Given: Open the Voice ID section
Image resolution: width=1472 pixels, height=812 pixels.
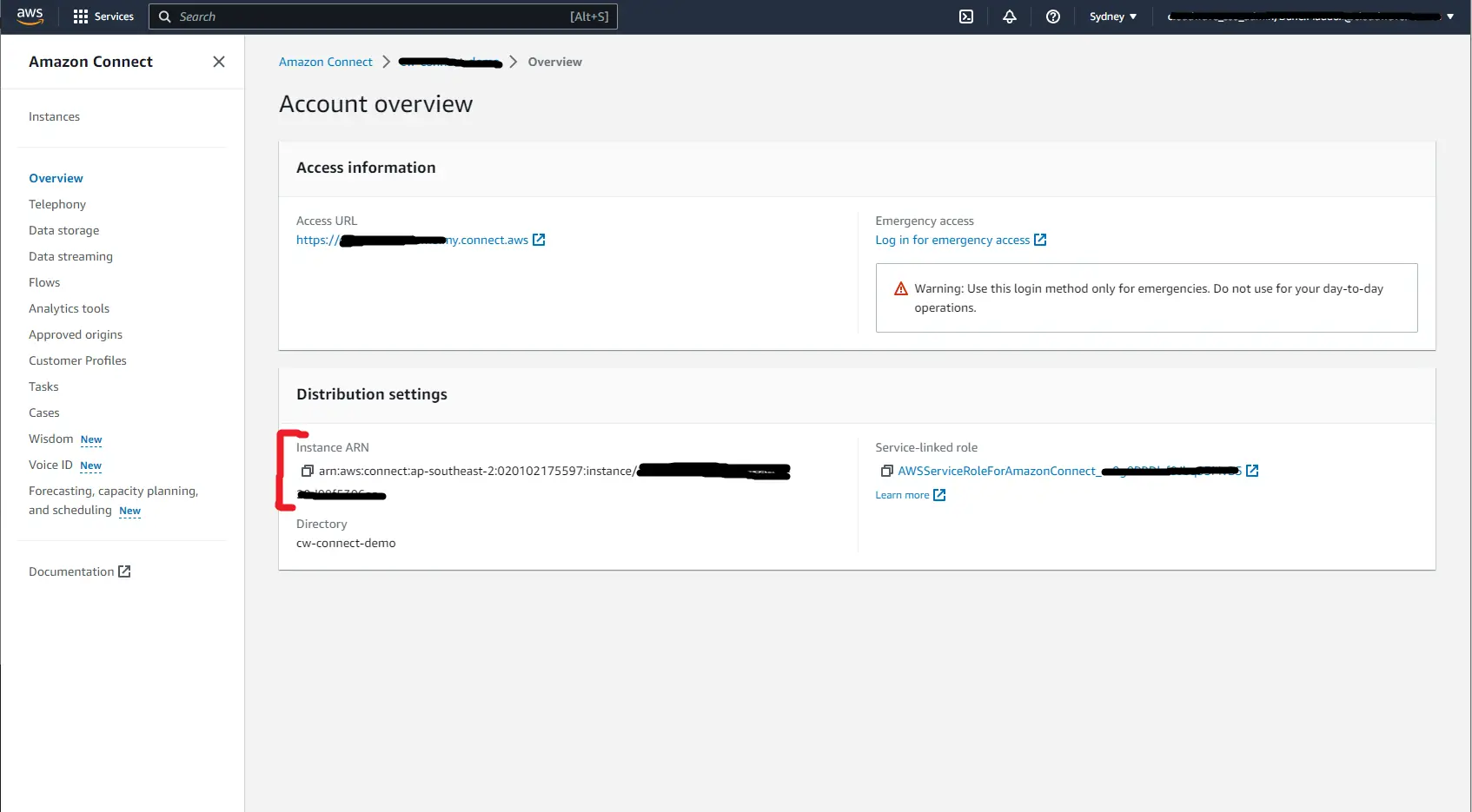Looking at the screenshot, I should (x=50, y=465).
